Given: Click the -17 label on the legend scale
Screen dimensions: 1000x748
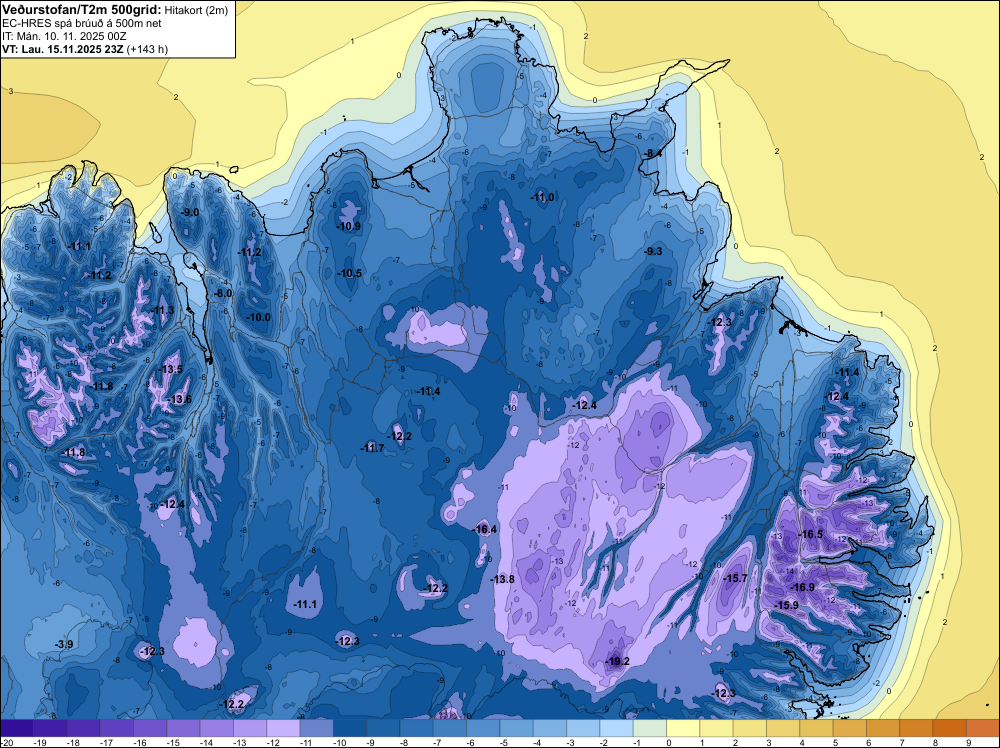Looking at the screenshot, I should click(x=107, y=742).
